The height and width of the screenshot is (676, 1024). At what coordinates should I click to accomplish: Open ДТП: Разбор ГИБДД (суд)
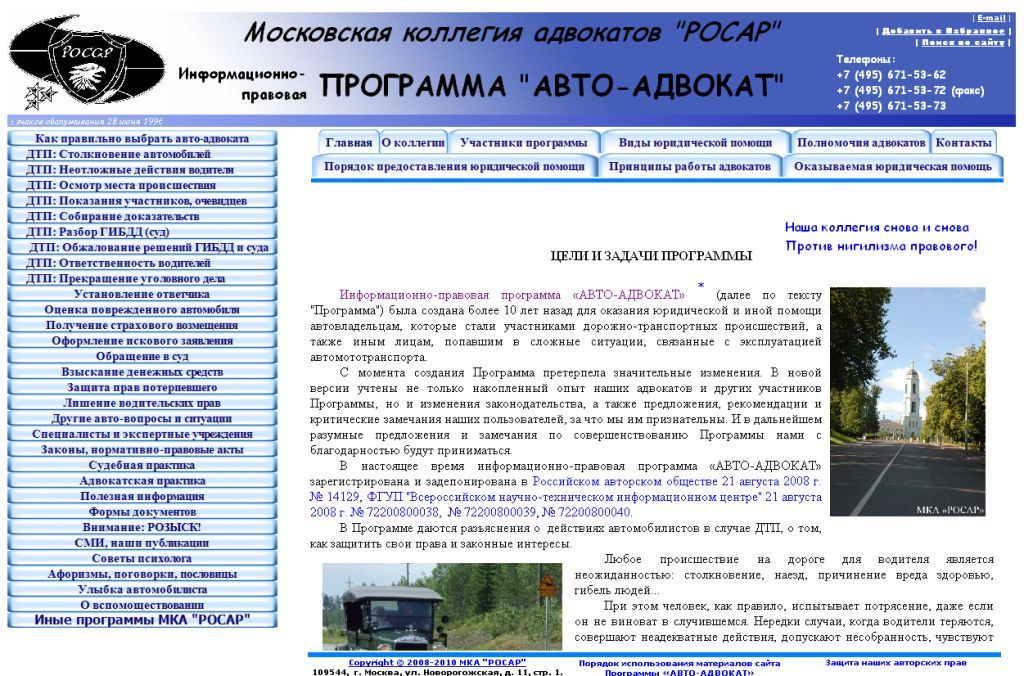(x=142, y=232)
